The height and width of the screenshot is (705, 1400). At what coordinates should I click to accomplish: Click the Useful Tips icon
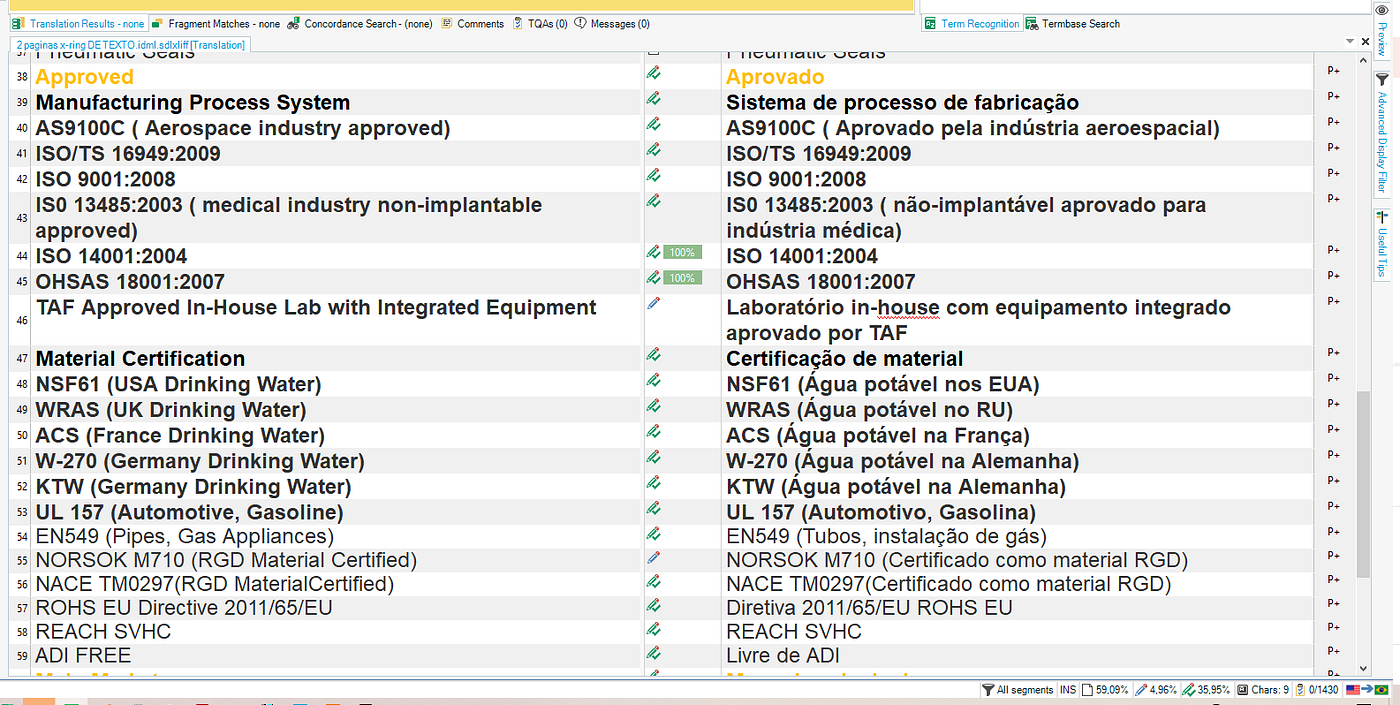1382,216
